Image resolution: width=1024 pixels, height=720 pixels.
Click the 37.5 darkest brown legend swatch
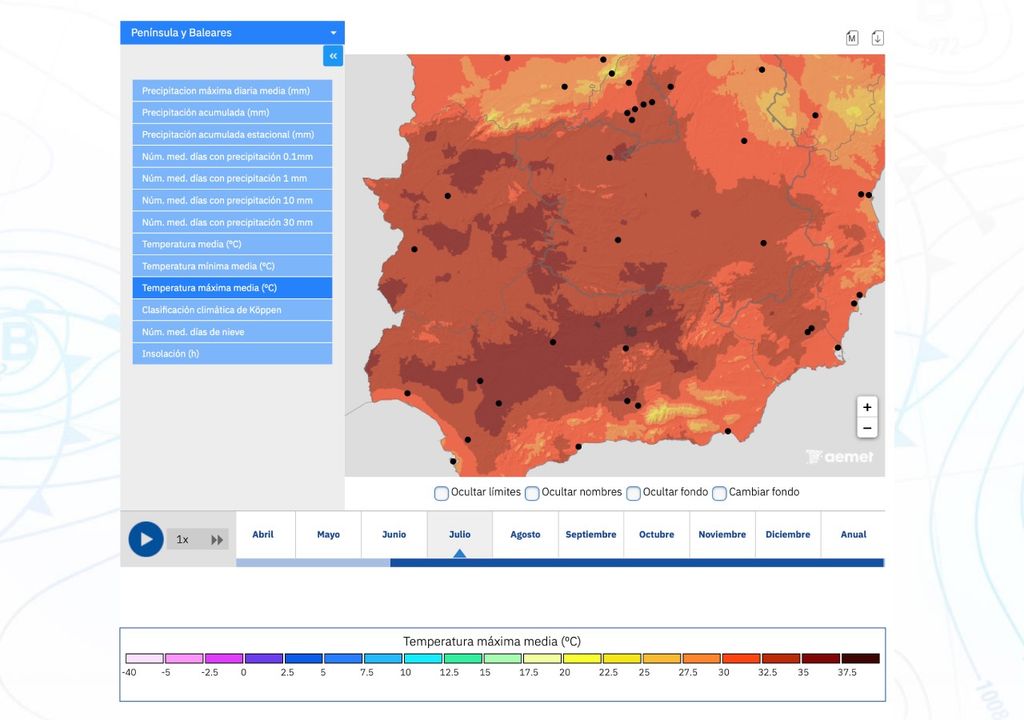(861, 659)
